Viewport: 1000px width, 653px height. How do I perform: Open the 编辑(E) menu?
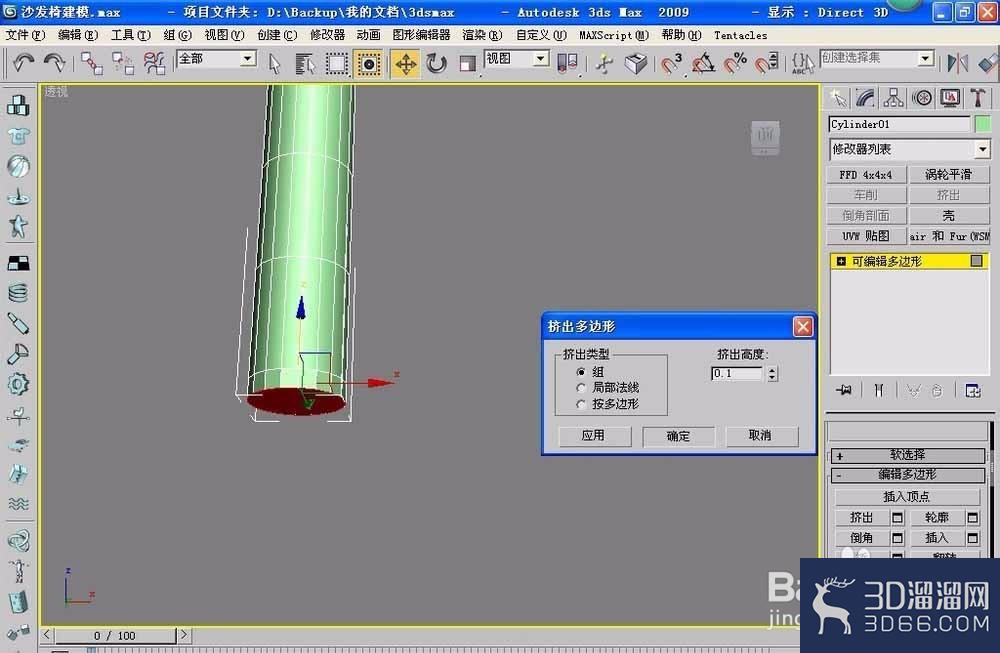pos(78,35)
